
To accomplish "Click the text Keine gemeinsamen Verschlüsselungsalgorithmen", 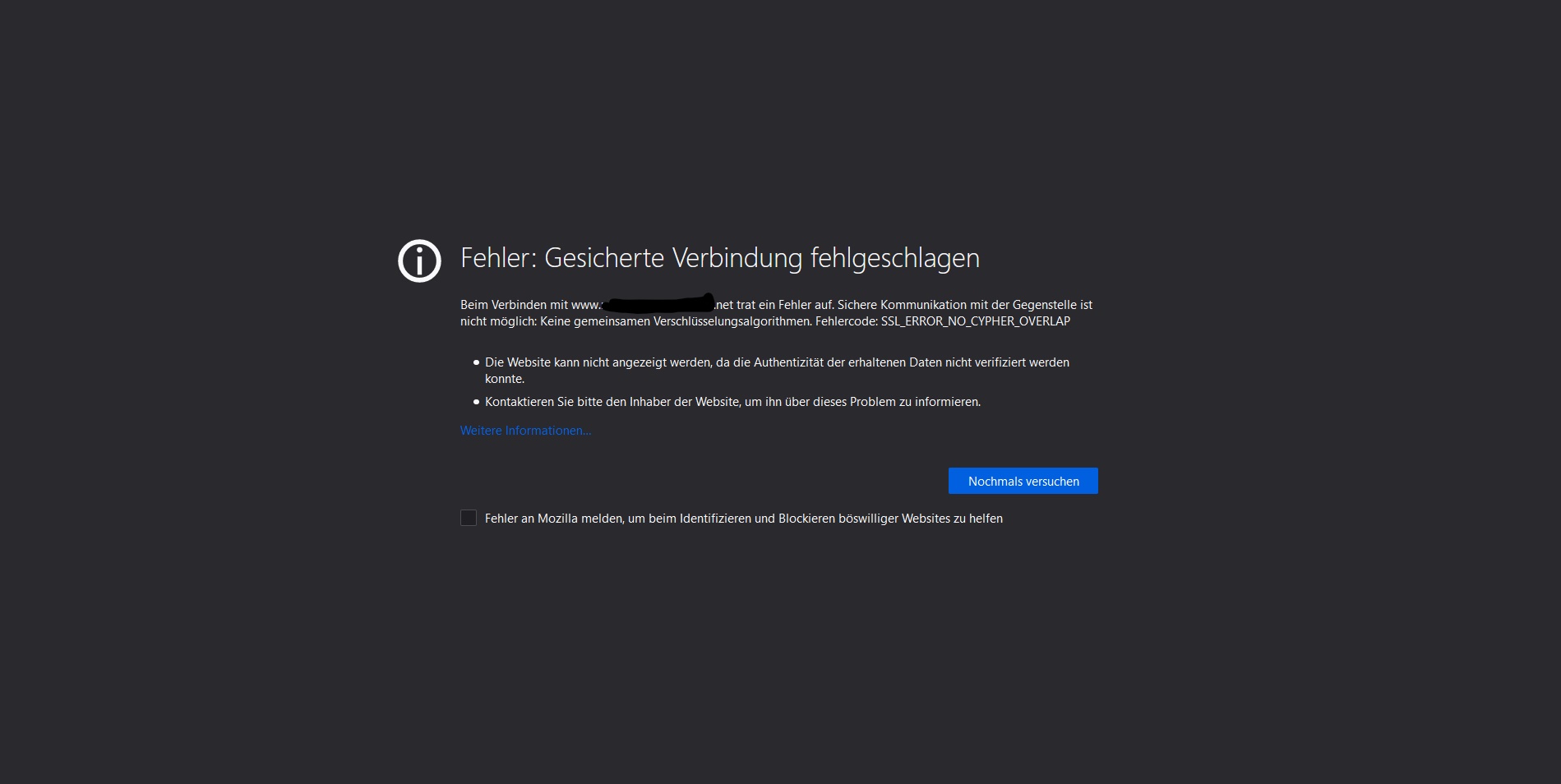I will [x=676, y=321].
